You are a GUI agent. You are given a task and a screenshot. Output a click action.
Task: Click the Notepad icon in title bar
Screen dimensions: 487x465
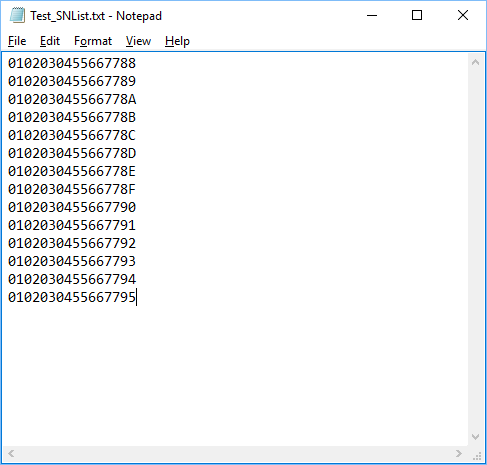point(17,16)
